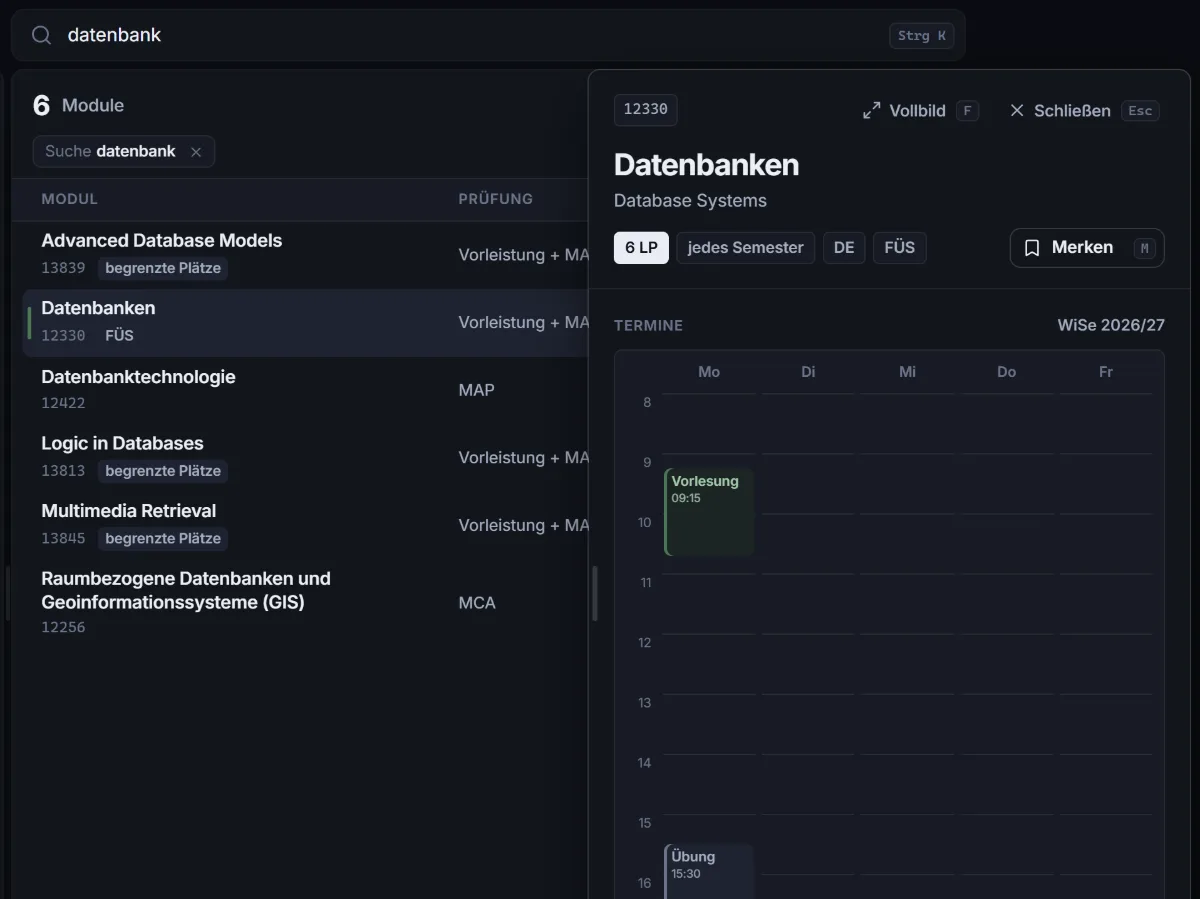Click the module ID badge 12330
Viewport: 1200px width, 899px height.
[646, 110]
